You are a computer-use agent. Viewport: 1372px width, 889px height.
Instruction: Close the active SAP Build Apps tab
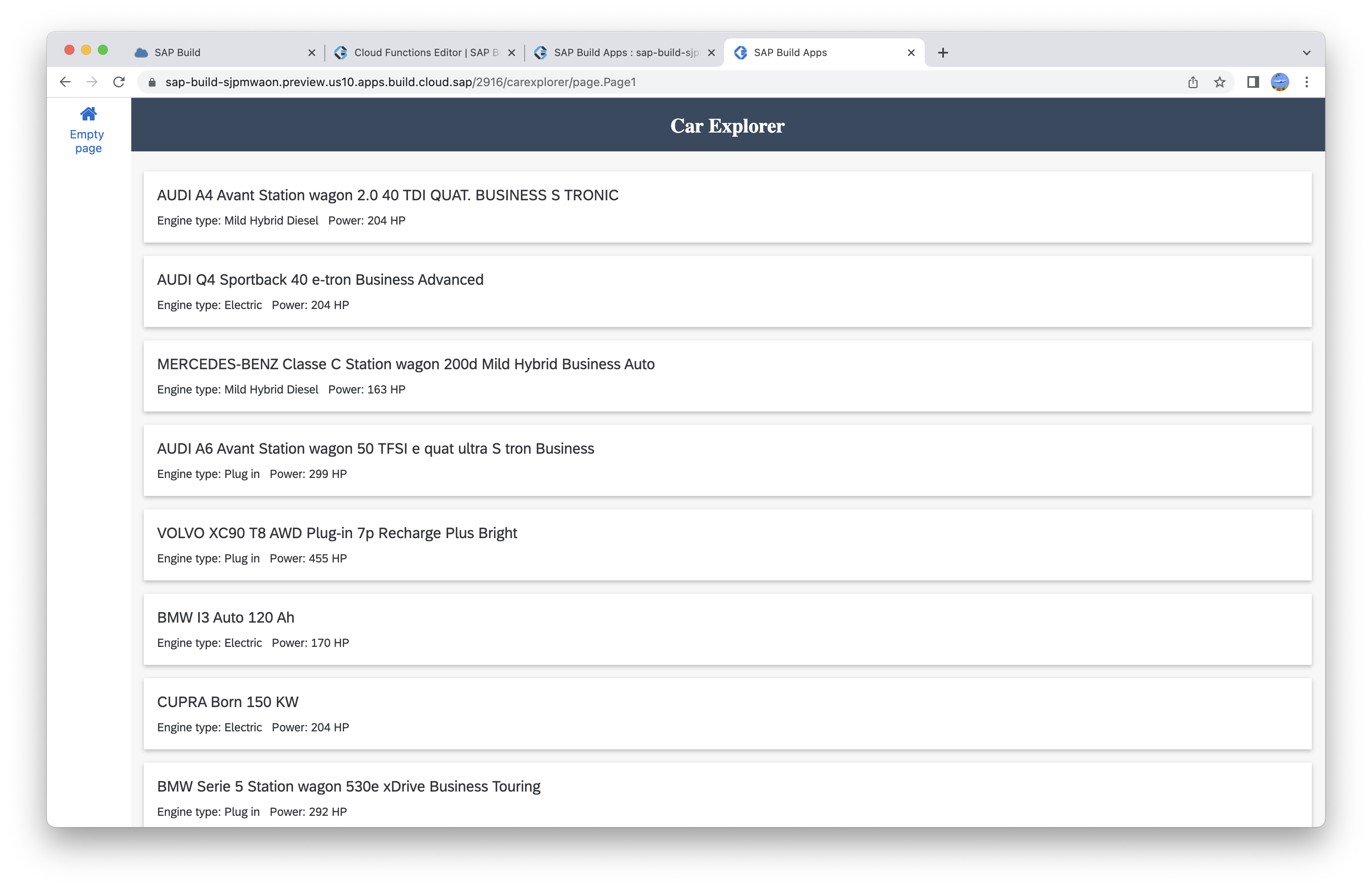click(911, 52)
